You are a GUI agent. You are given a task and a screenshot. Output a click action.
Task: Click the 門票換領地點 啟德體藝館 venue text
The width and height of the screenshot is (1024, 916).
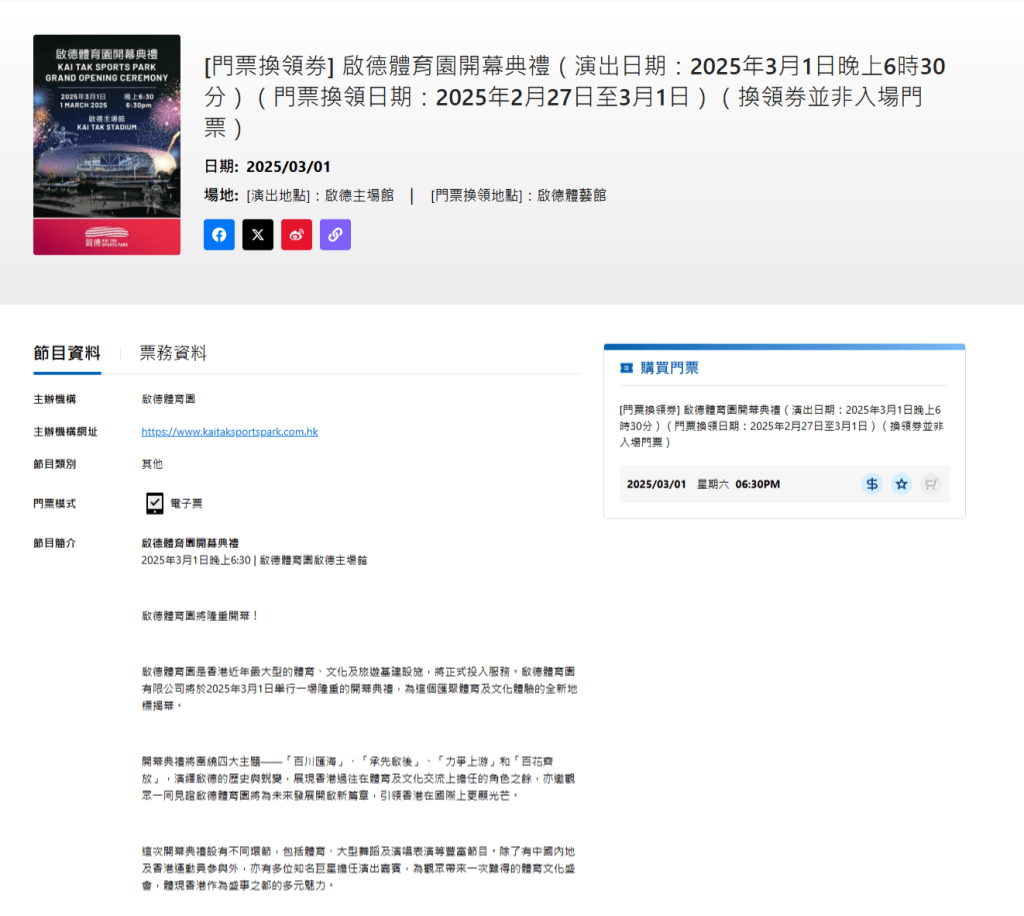[518, 195]
